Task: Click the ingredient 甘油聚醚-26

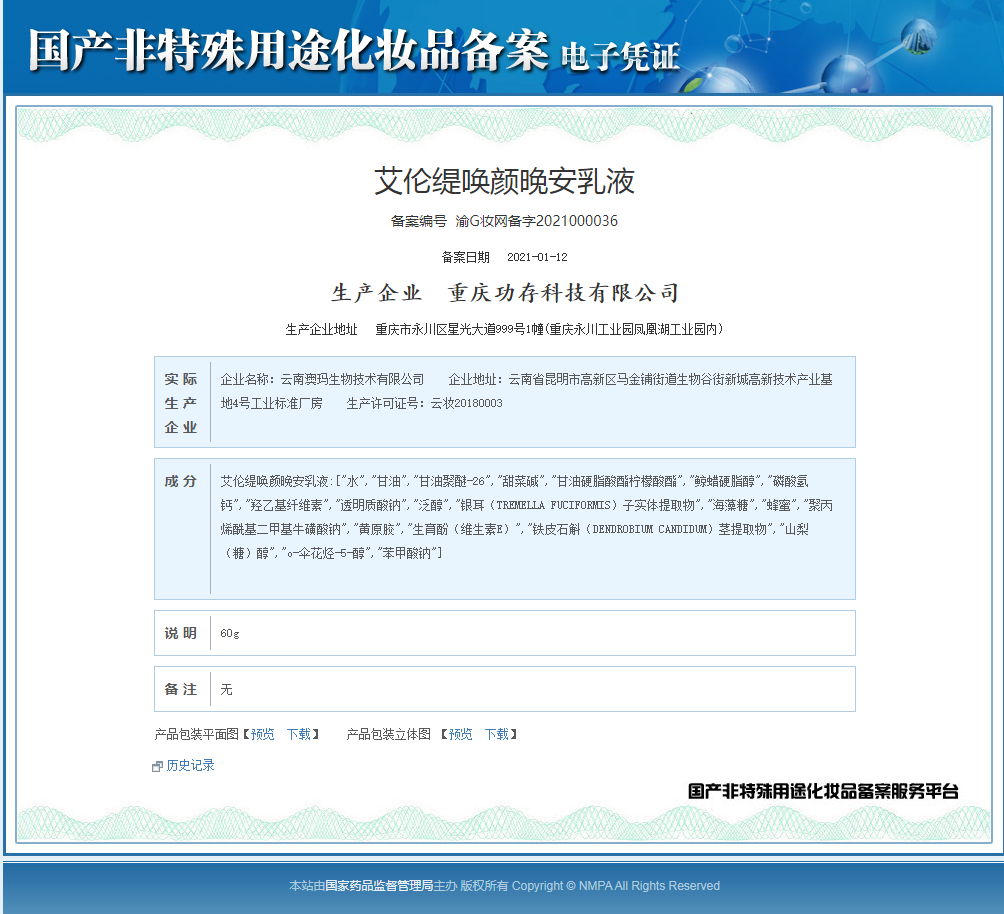Action: [452, 481]
